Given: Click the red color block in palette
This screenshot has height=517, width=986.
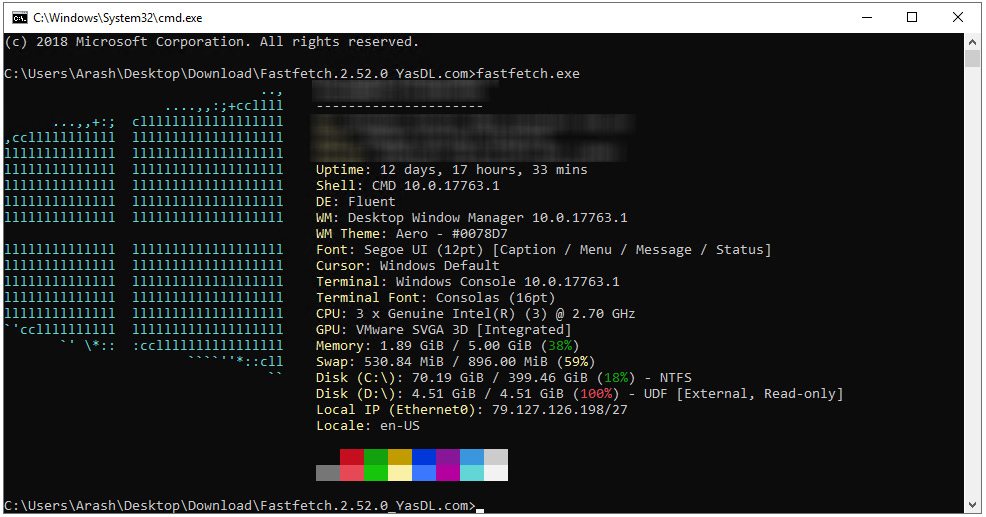Looking at the screenshot, I should click(x=352, y=457).
